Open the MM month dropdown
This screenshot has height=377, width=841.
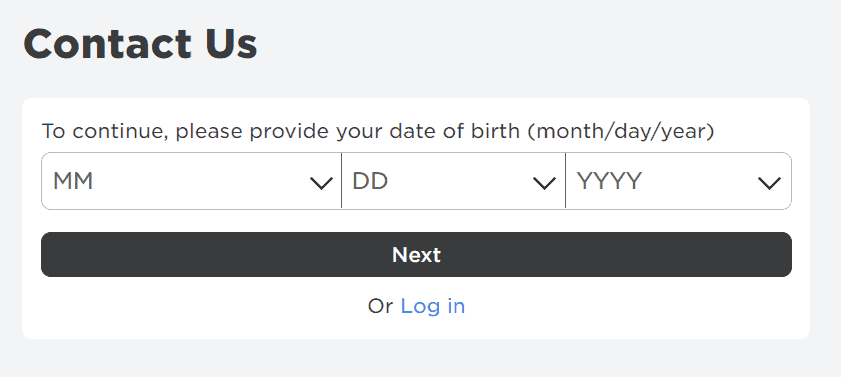[x=191, y=181]
